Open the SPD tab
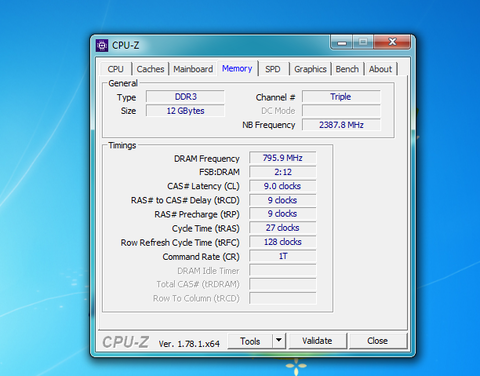This screenshot has width=480, height=376. (273, 69)
